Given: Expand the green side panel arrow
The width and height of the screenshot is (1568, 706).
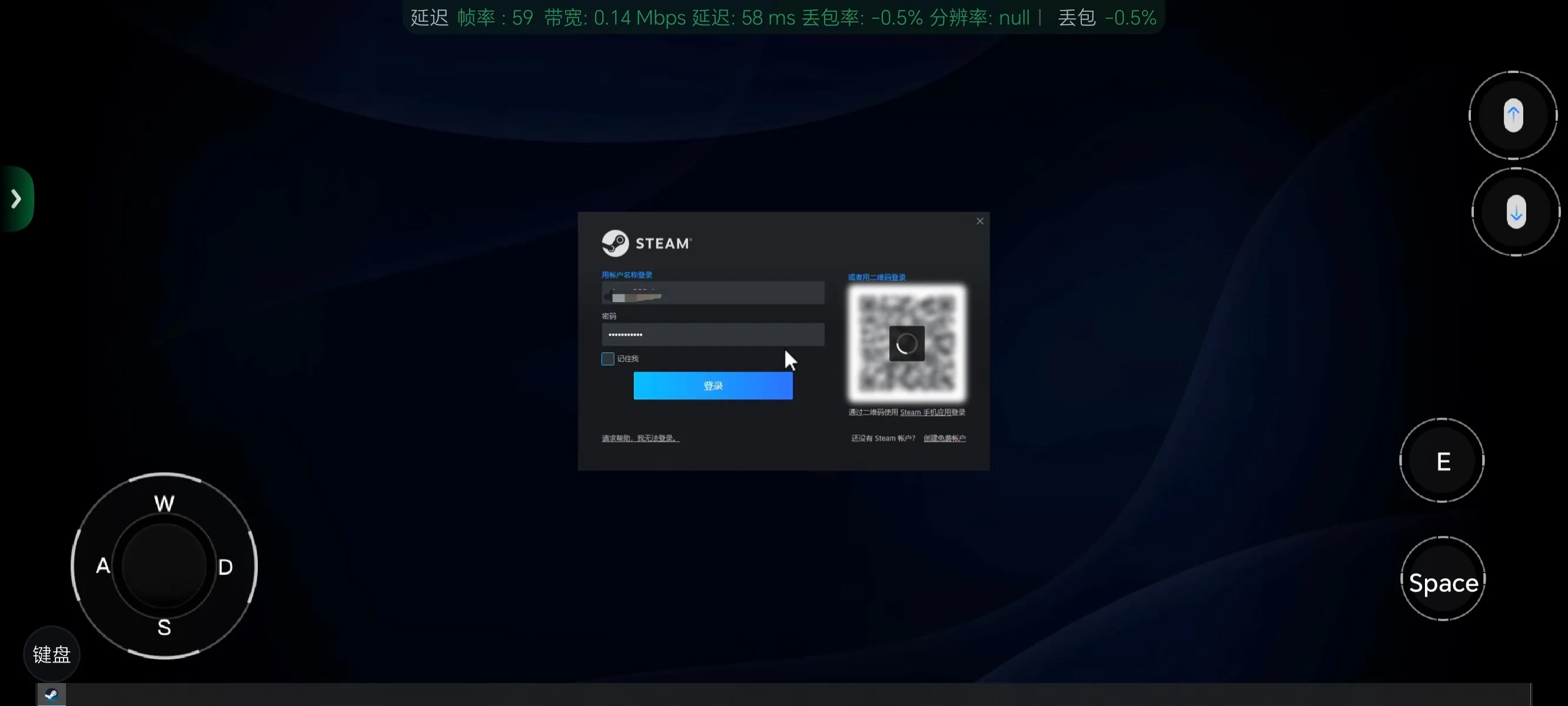Looking at the screenshot, I should coord(16,198).
